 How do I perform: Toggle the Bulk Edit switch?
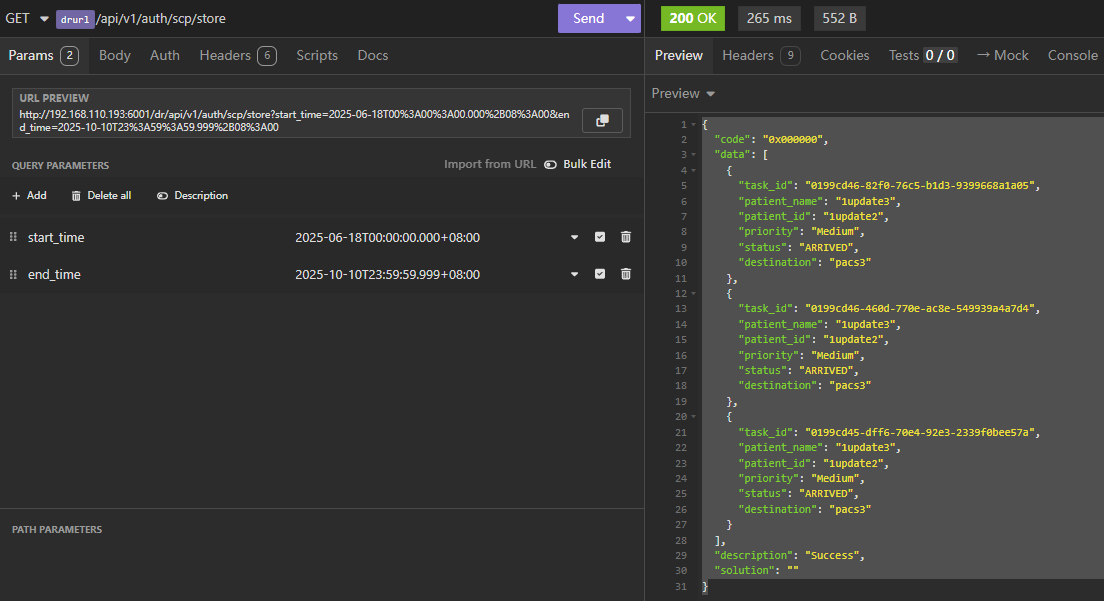[551, 164]
